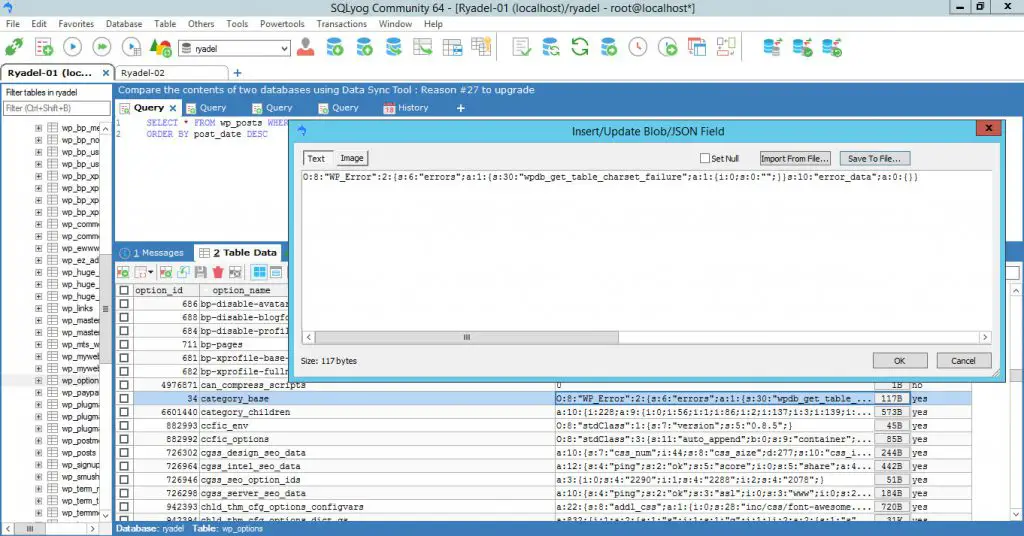Click the Save To File button

pyautogui.click(x=874, y=158)
